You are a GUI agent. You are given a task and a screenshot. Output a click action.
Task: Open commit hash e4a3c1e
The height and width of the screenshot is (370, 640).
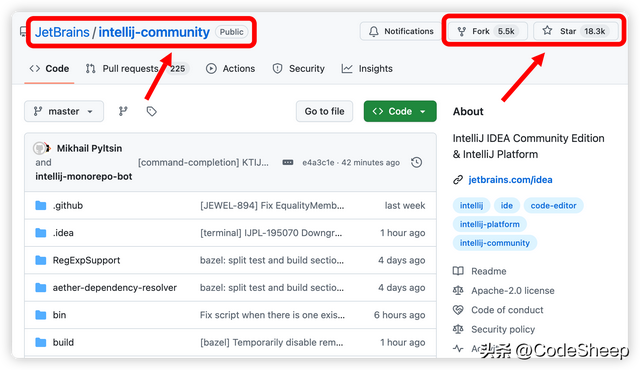click(318, 163)
